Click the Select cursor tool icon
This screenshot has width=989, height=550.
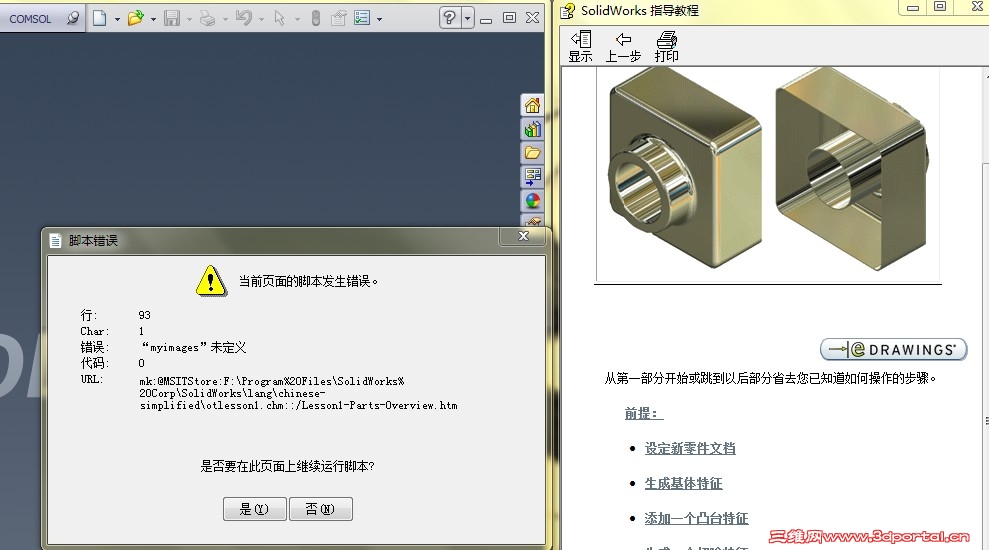click(279, 18)
